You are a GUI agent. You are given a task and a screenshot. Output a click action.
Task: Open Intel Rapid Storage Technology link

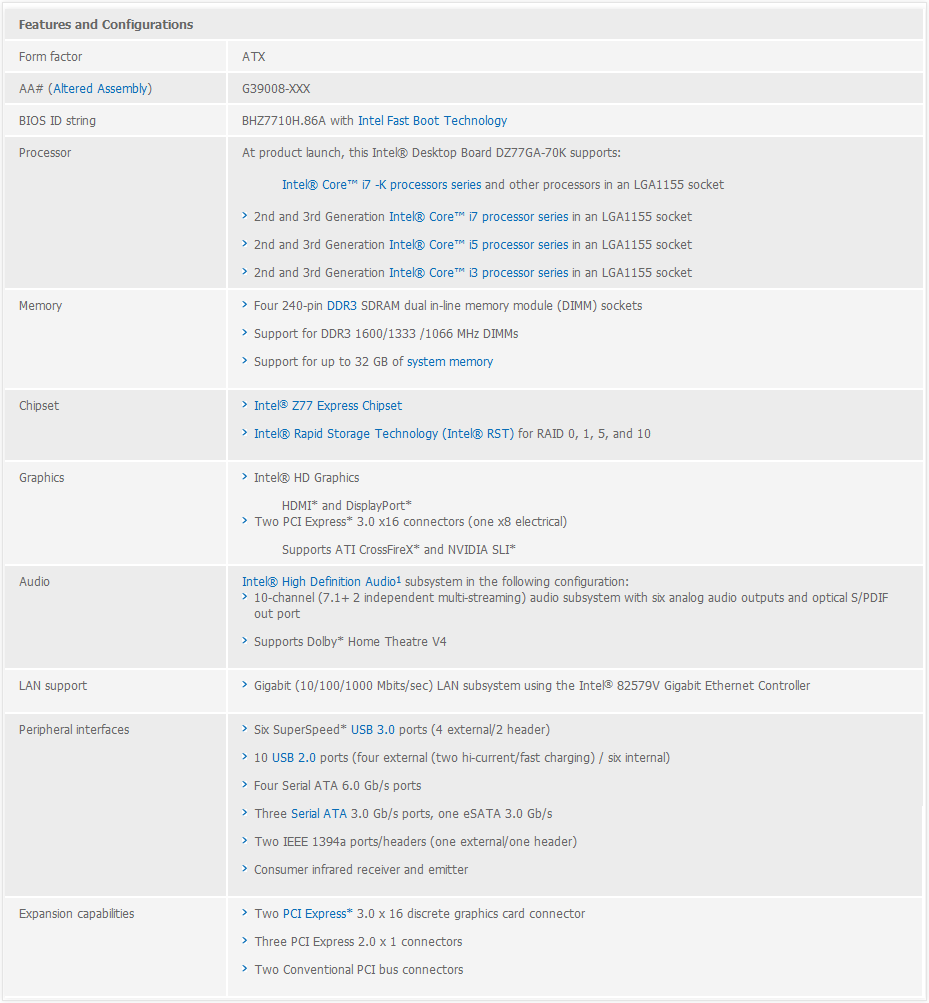pos(384,434)
